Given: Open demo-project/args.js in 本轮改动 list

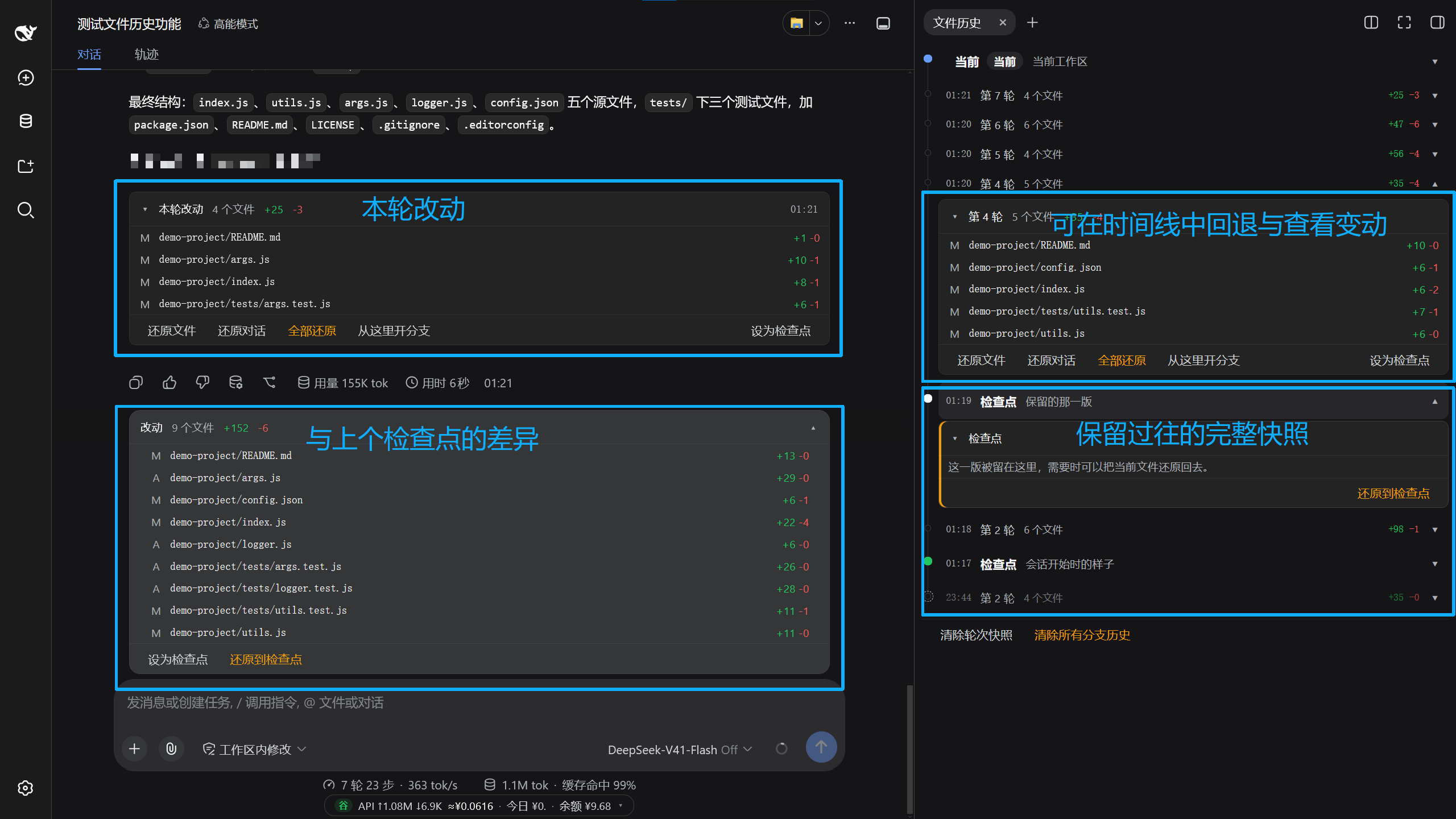Looking at the screenshot, I should pos(479,260).
